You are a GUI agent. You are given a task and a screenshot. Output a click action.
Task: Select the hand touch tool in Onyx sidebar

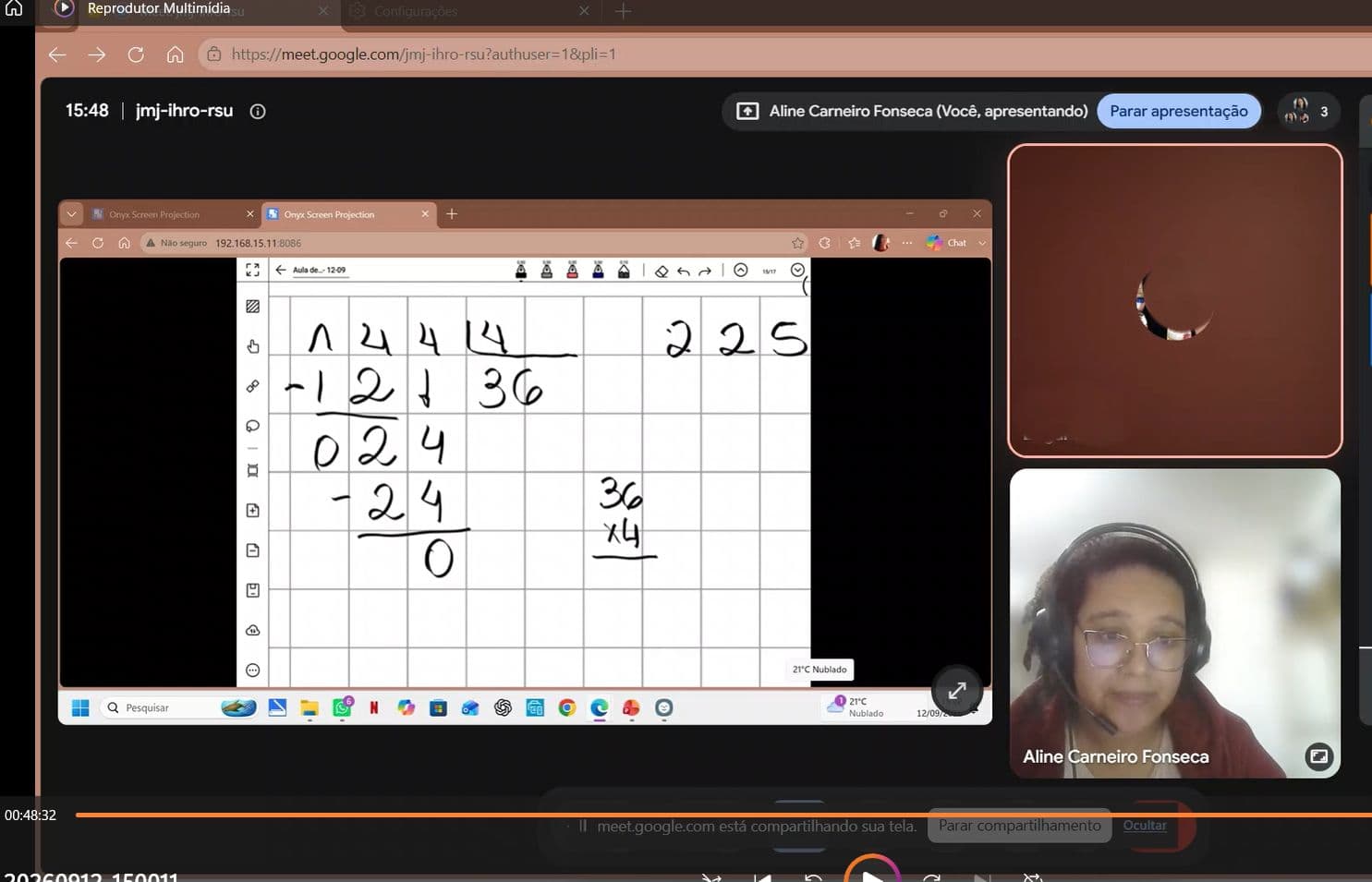click(x=252, y=346)
